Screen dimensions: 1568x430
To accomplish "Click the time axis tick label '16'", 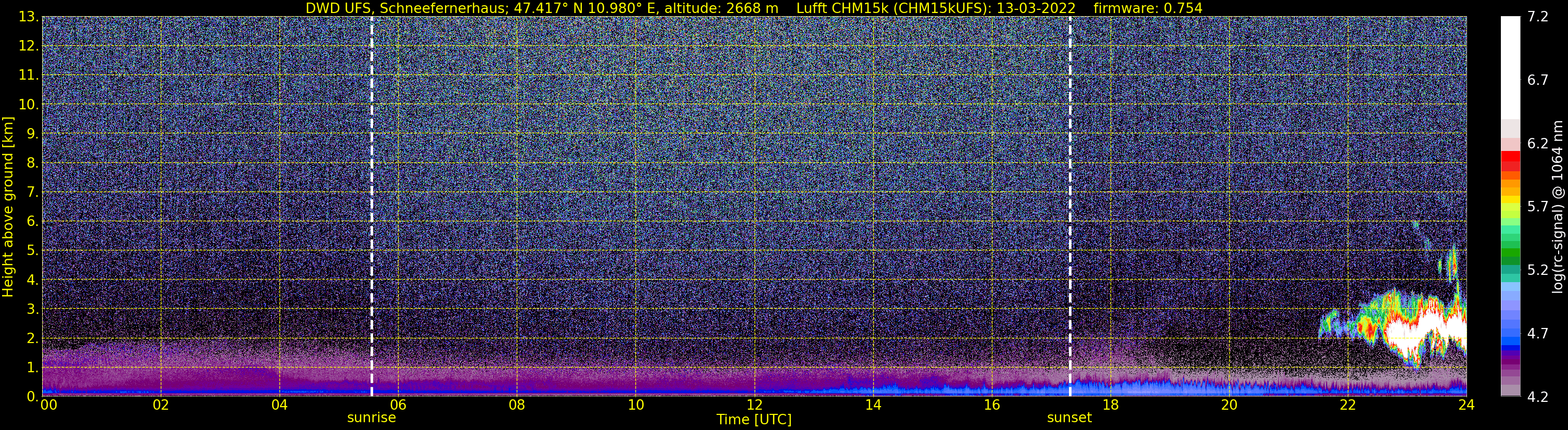I will point(991,406).
